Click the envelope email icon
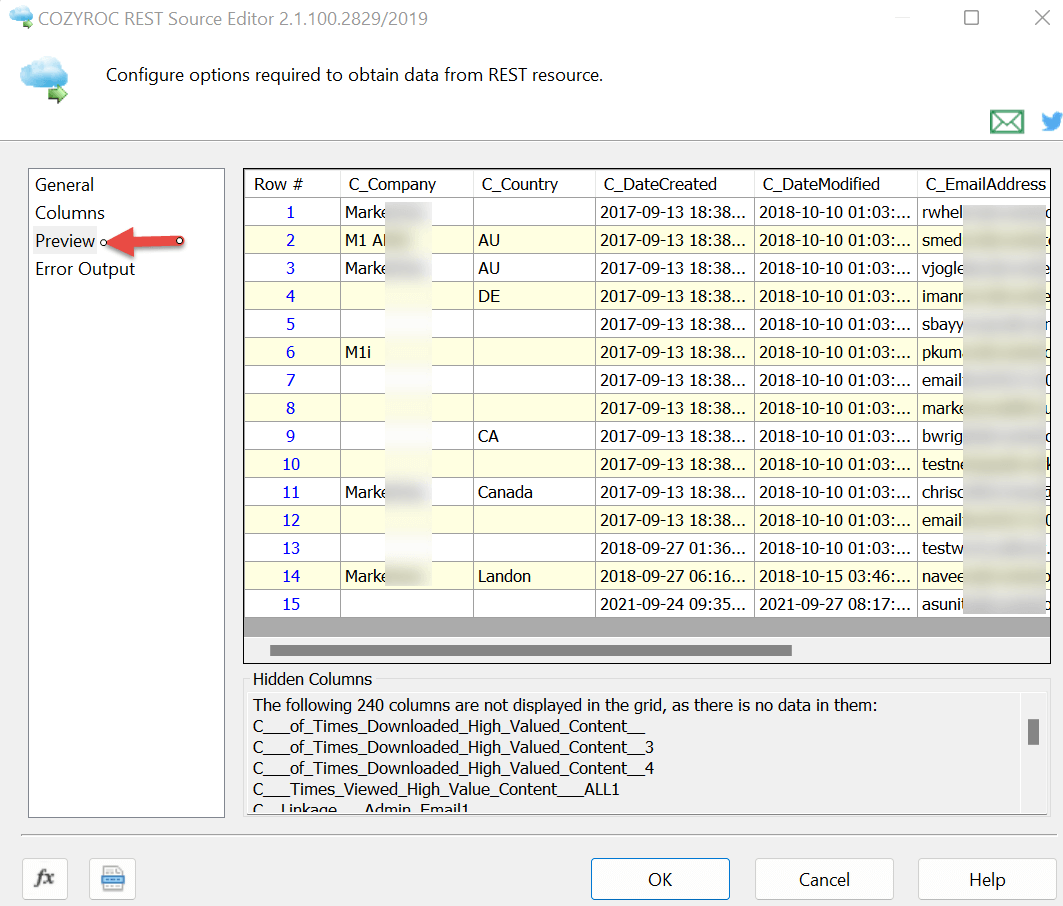This screenshot has height=906, width=1063. tap(1007, 122)
